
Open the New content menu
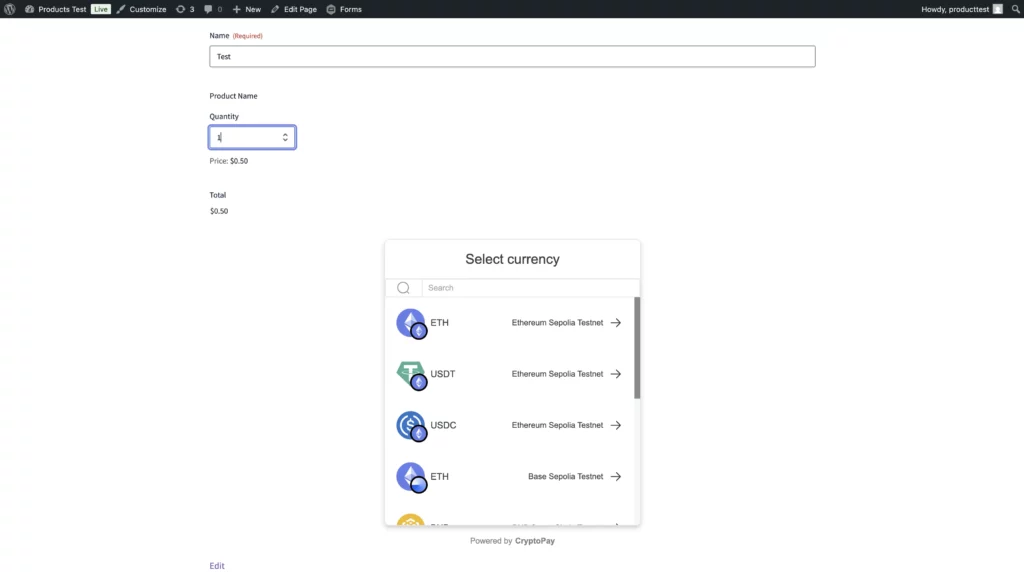[246, 9]
